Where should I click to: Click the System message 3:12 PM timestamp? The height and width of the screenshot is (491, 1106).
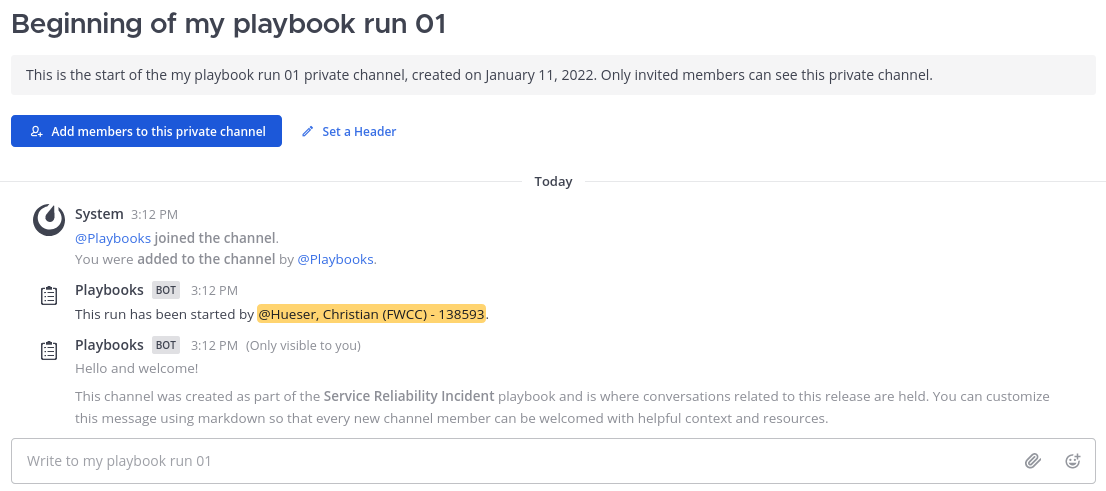(x=154, y=214)
